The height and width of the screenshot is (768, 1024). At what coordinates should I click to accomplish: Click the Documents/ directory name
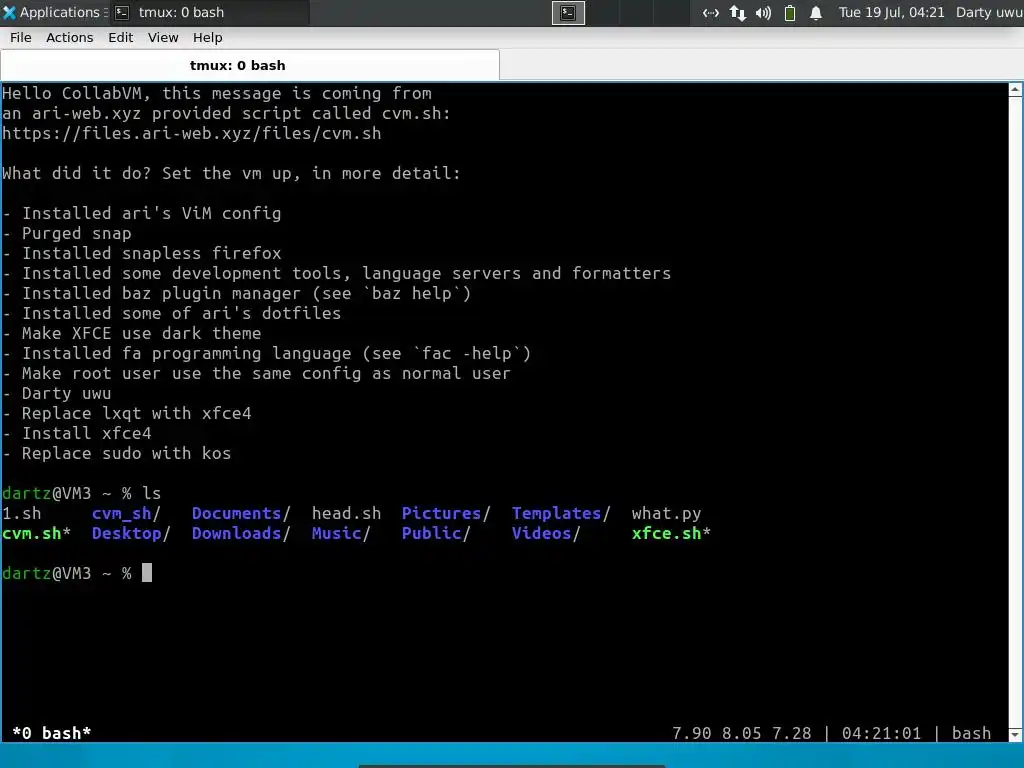[x=241, y=513]
